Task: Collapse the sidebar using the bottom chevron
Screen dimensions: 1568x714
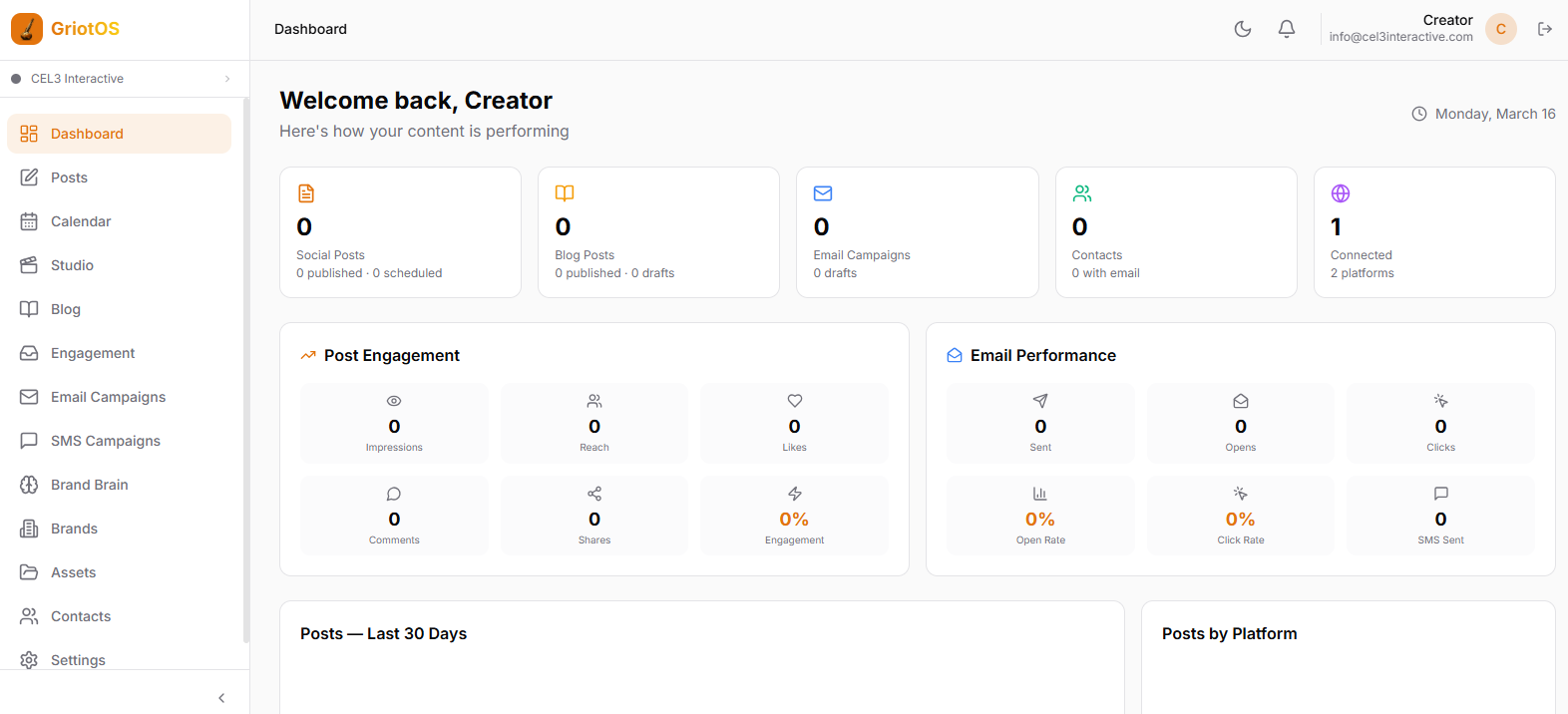Action: click(x=221, y=698)
